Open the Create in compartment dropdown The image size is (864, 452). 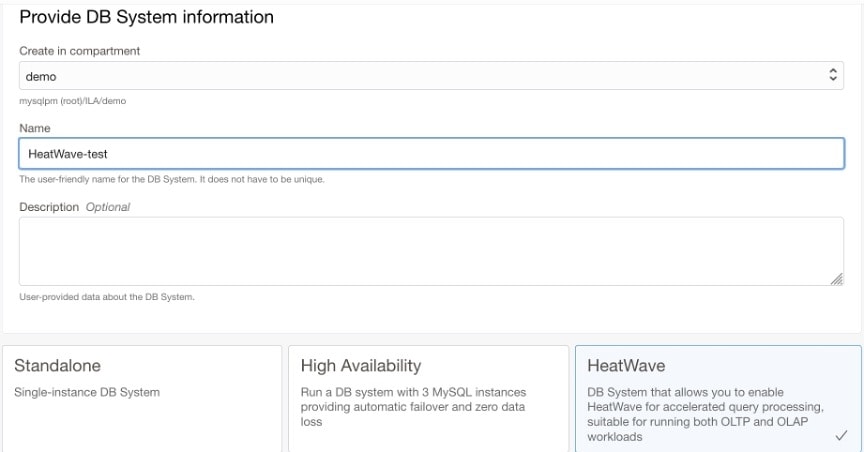[x=431, y=76]
